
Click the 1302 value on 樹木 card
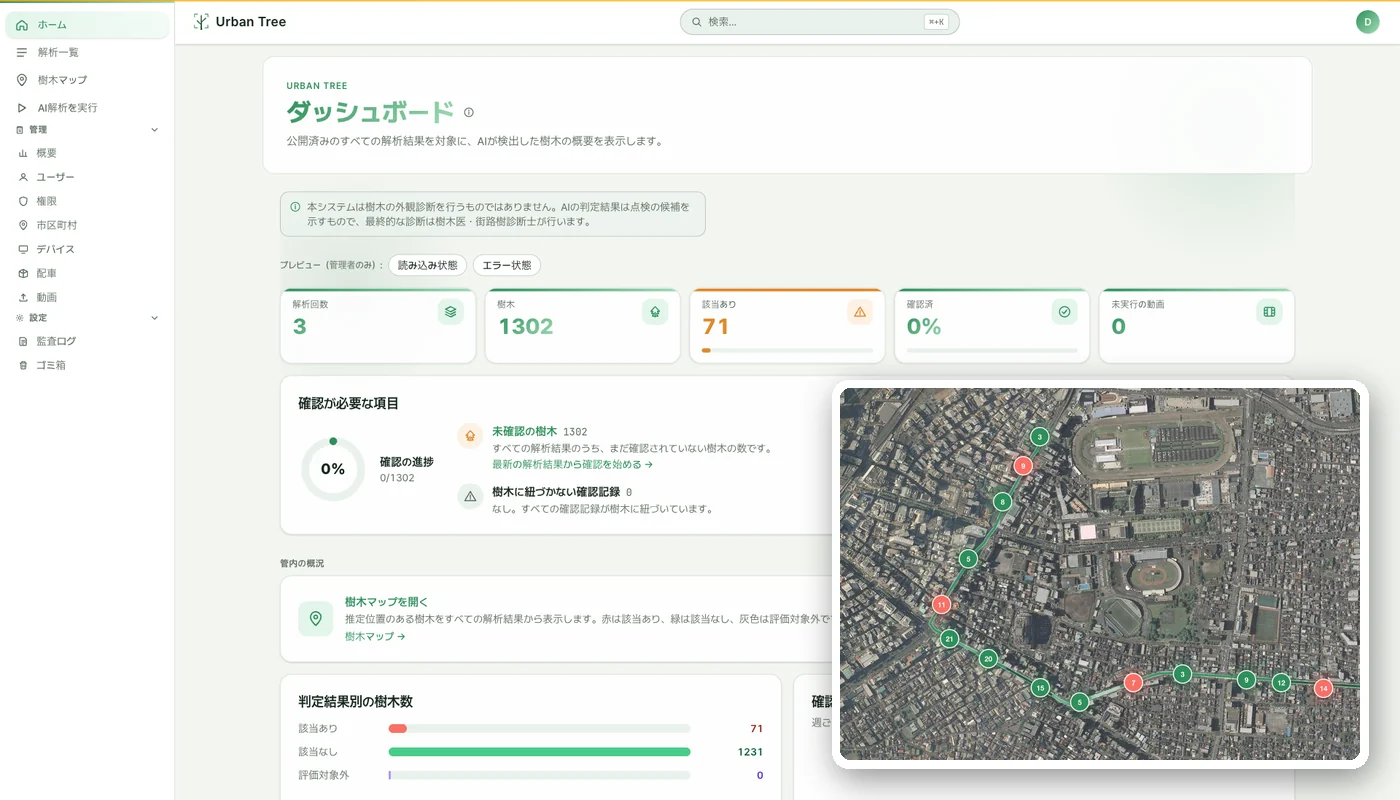pos(525,326)
